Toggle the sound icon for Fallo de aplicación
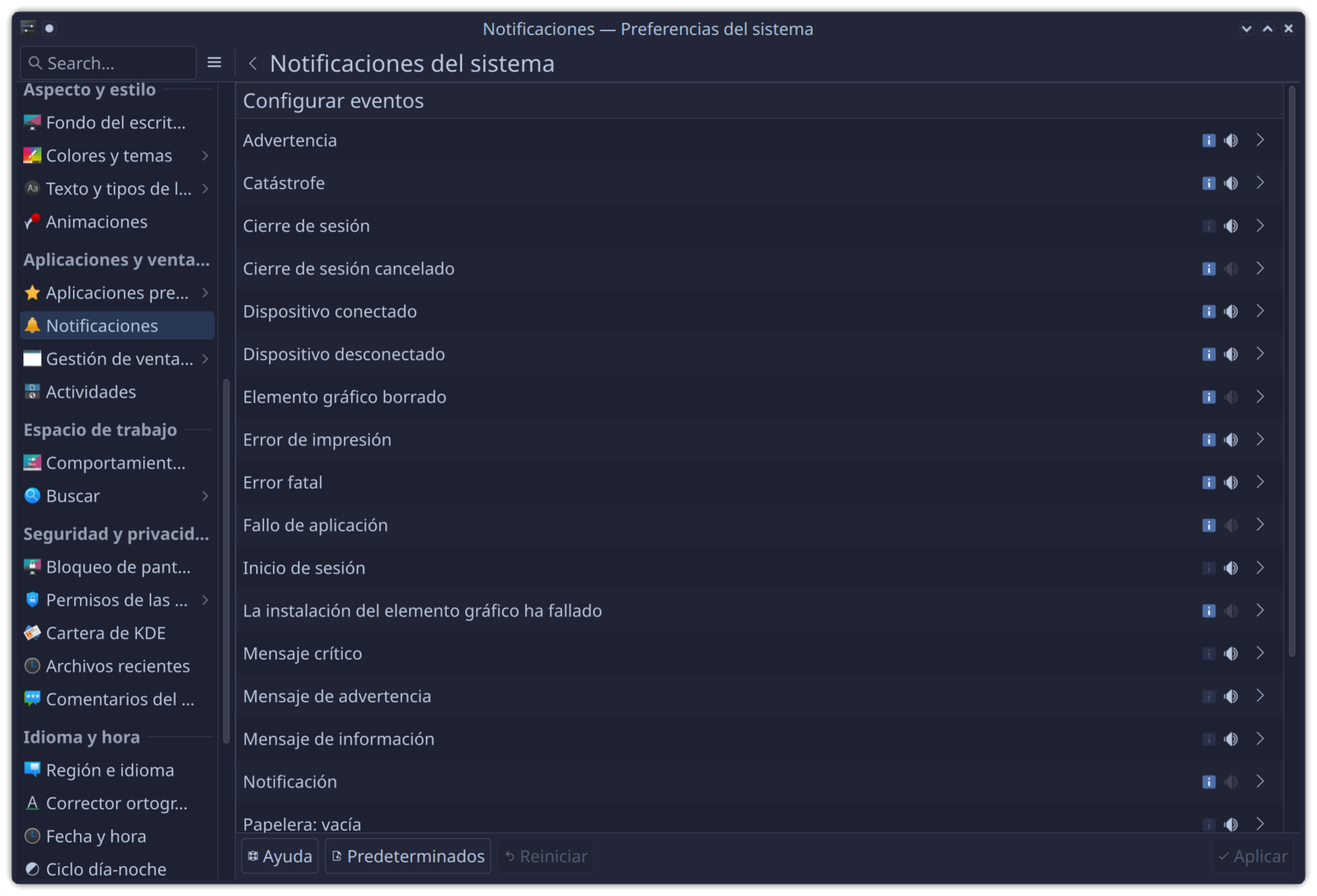 (1231, 525)
